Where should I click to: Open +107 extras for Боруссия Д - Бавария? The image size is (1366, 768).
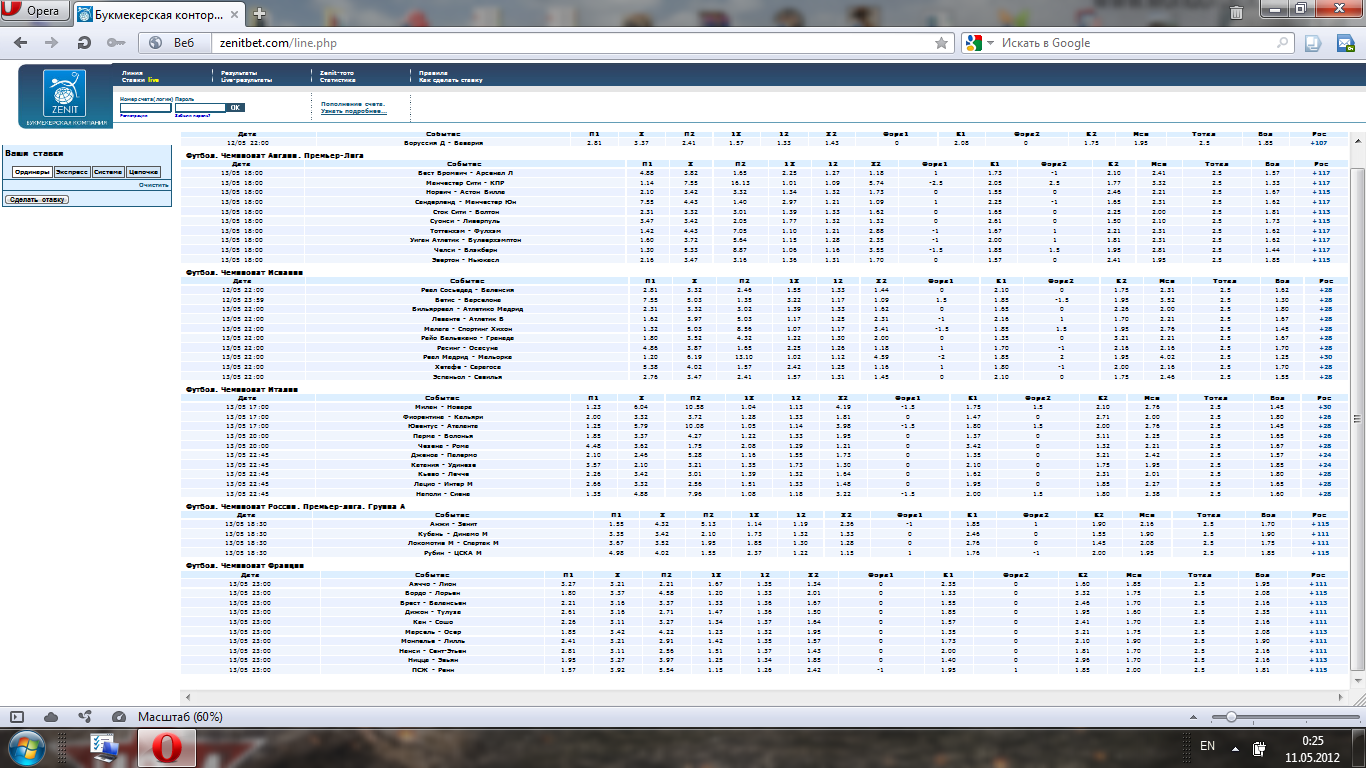1319,143
